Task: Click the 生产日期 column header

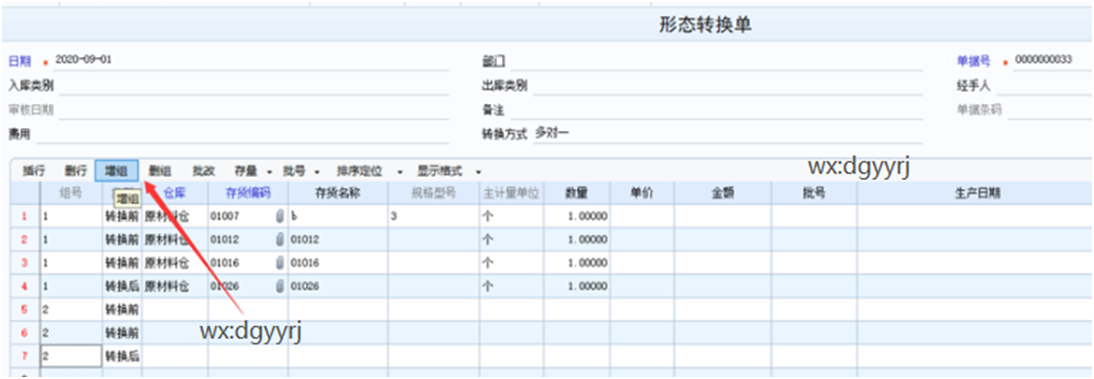Action: point(977,193)
